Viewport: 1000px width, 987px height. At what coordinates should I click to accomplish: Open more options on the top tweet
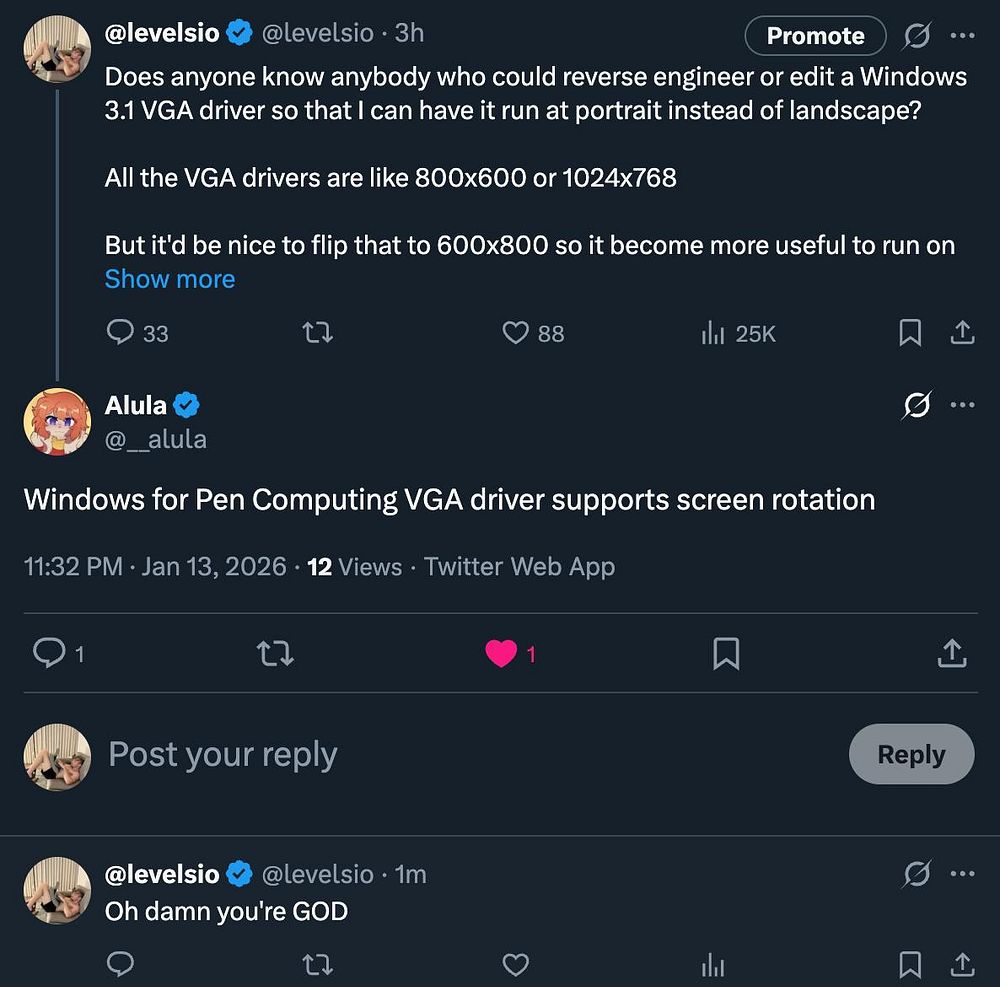point(962,36)
